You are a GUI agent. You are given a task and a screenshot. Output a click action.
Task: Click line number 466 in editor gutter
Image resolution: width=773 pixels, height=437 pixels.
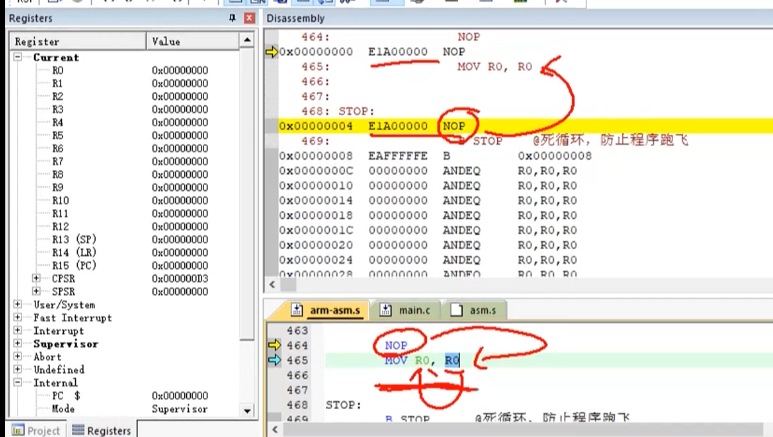(x=297, y=375)
